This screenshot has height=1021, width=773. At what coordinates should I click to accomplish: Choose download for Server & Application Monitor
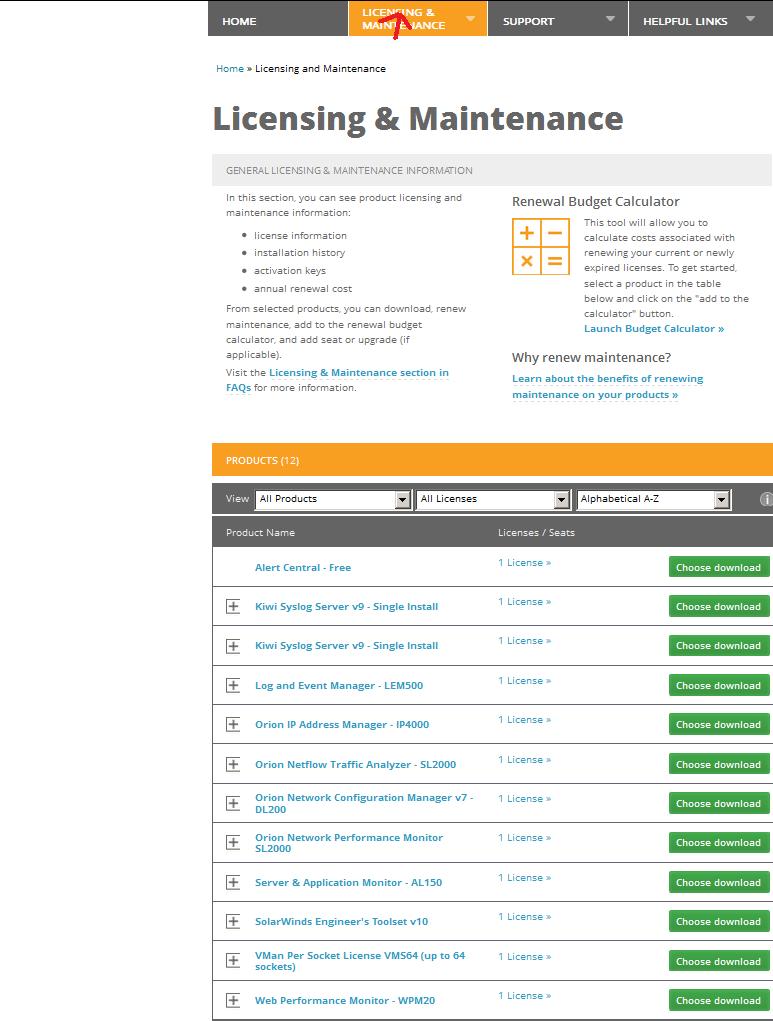click(719, 882)
